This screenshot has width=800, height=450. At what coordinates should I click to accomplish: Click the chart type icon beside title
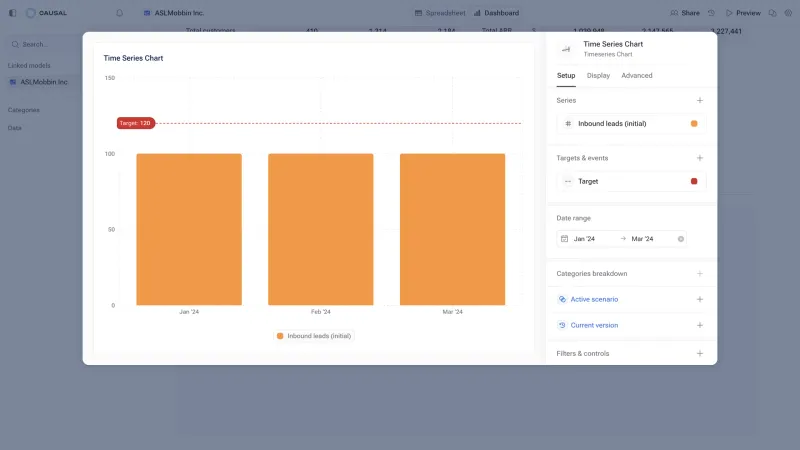coord(566,49)
